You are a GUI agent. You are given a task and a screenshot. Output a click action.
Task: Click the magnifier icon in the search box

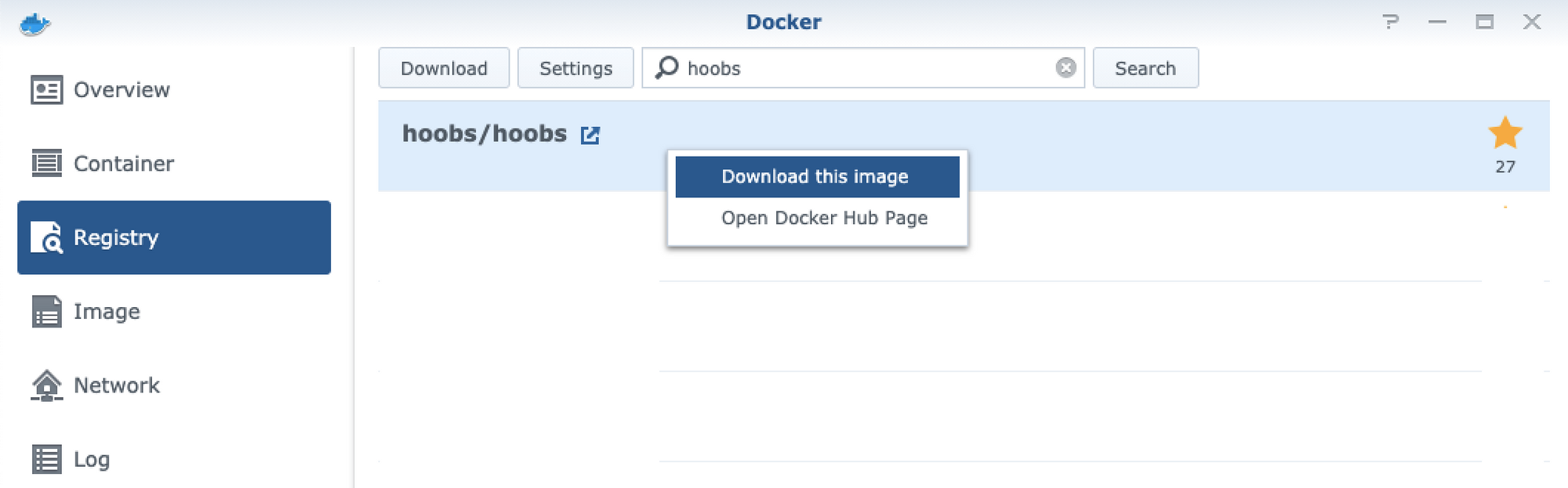[x=666, y=67]
